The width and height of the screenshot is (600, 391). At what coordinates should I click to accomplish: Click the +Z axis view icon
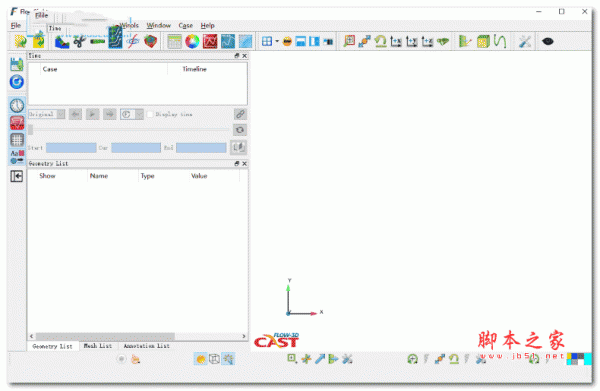(427, 41)
